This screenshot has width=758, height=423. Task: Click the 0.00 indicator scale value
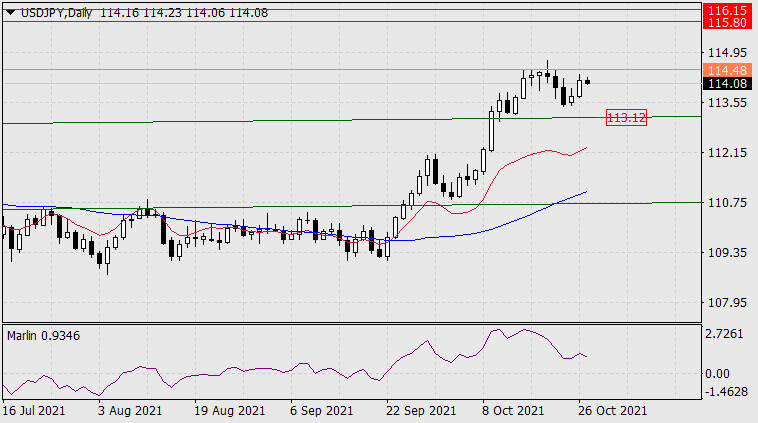point(717,374)
